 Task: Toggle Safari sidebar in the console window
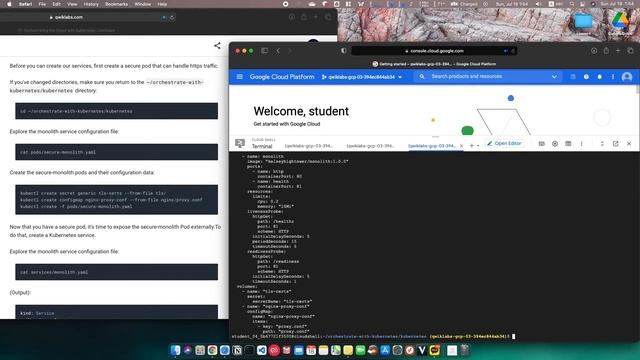point(264,51)
